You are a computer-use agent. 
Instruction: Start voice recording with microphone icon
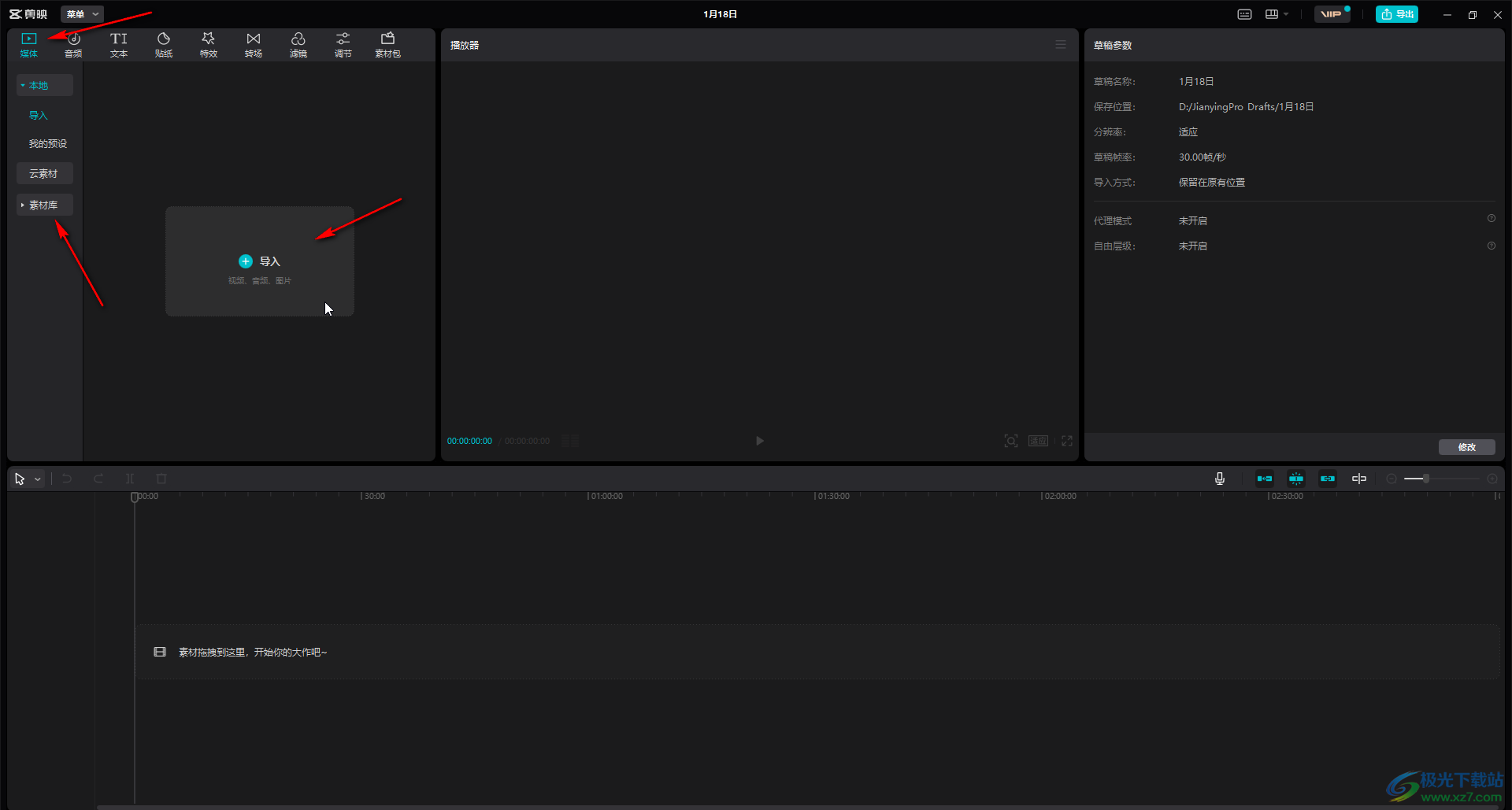click(x=1220, y=479)
